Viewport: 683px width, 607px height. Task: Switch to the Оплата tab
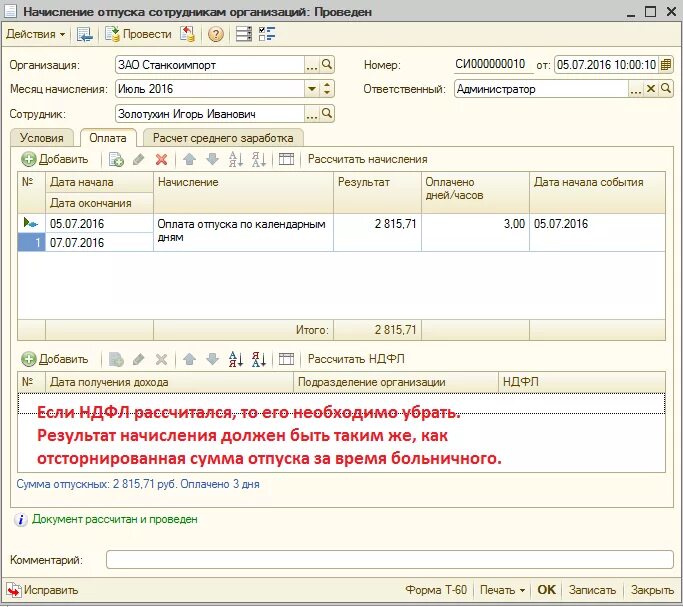point(108,138)
